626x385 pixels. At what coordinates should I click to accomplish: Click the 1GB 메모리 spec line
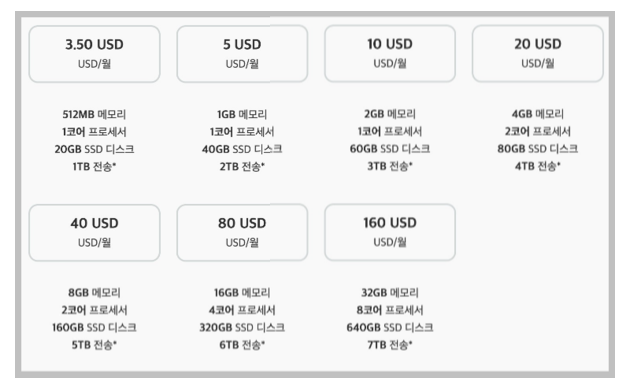(x=242, y=114)
